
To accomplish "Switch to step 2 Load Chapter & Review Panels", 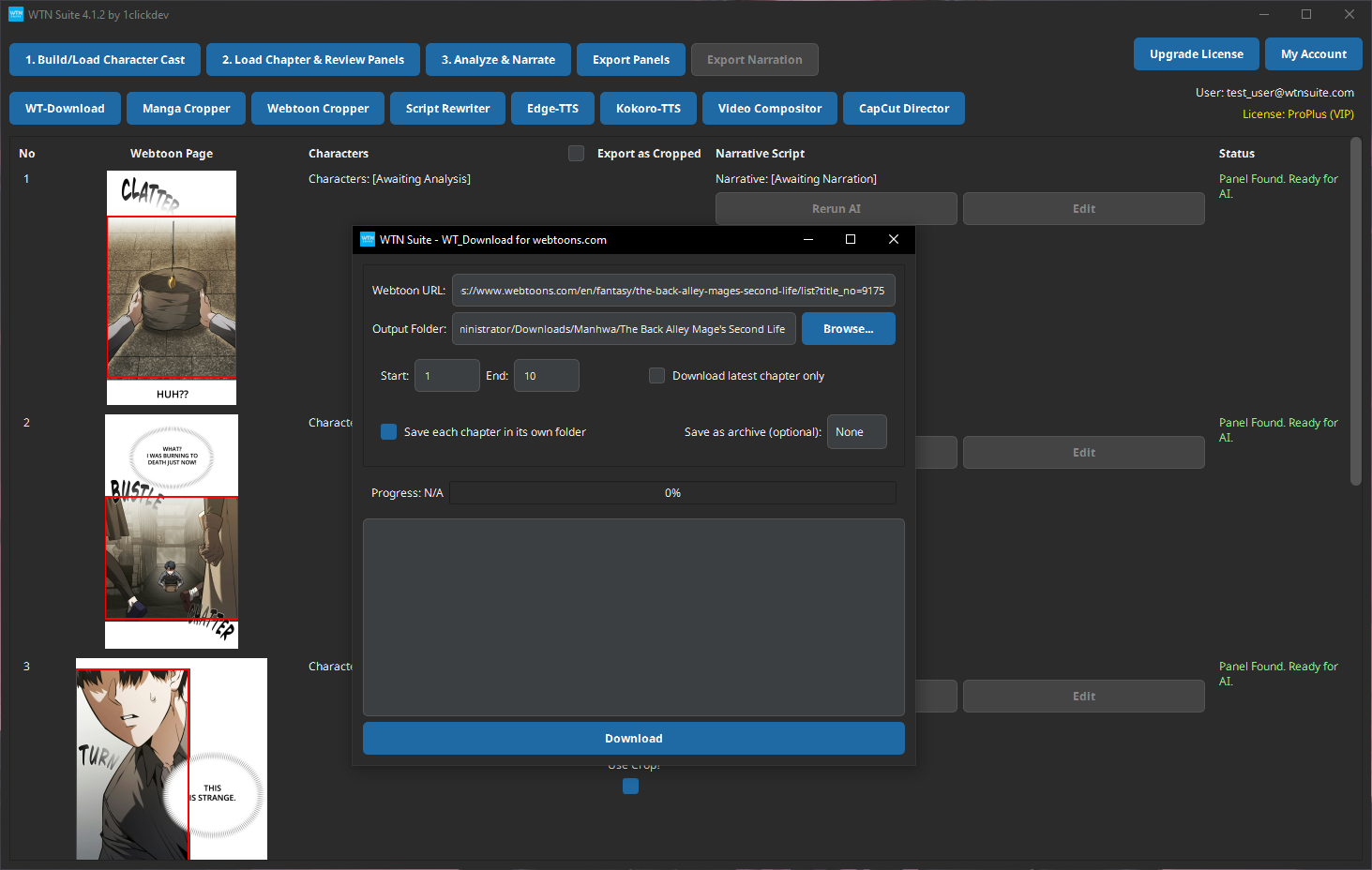I will click(x=312, y=59).
